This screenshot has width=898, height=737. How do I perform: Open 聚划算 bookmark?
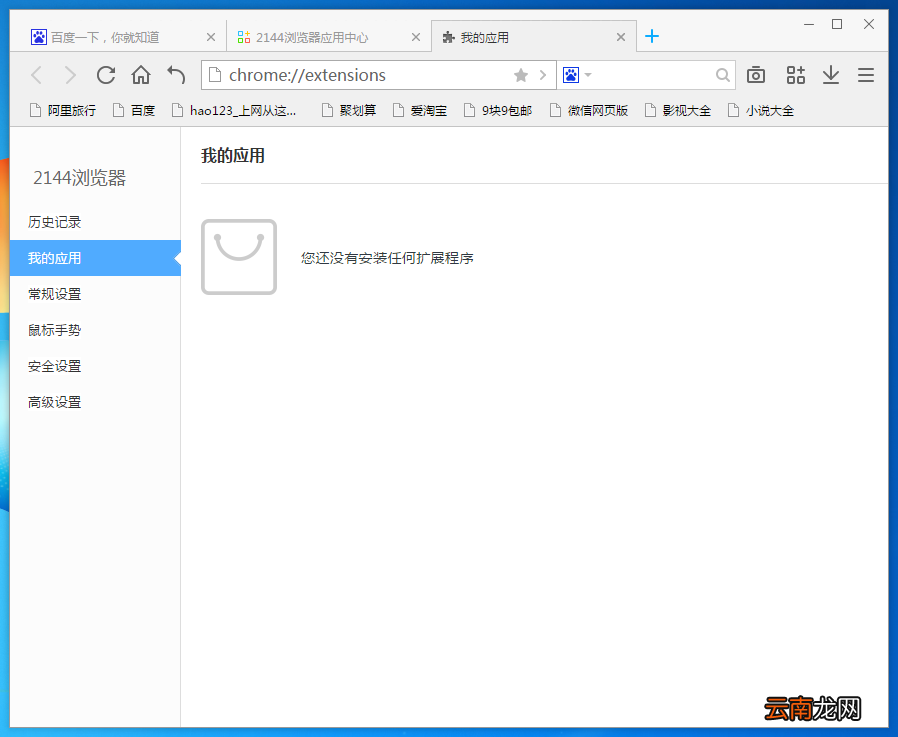349,111
